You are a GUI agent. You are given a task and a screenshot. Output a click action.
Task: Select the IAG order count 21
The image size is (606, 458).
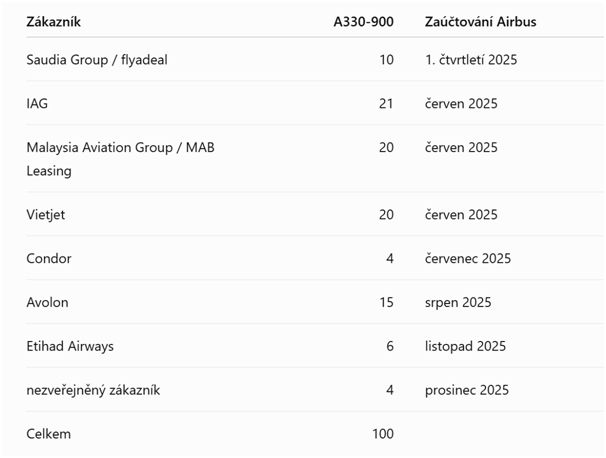(386, 104)
